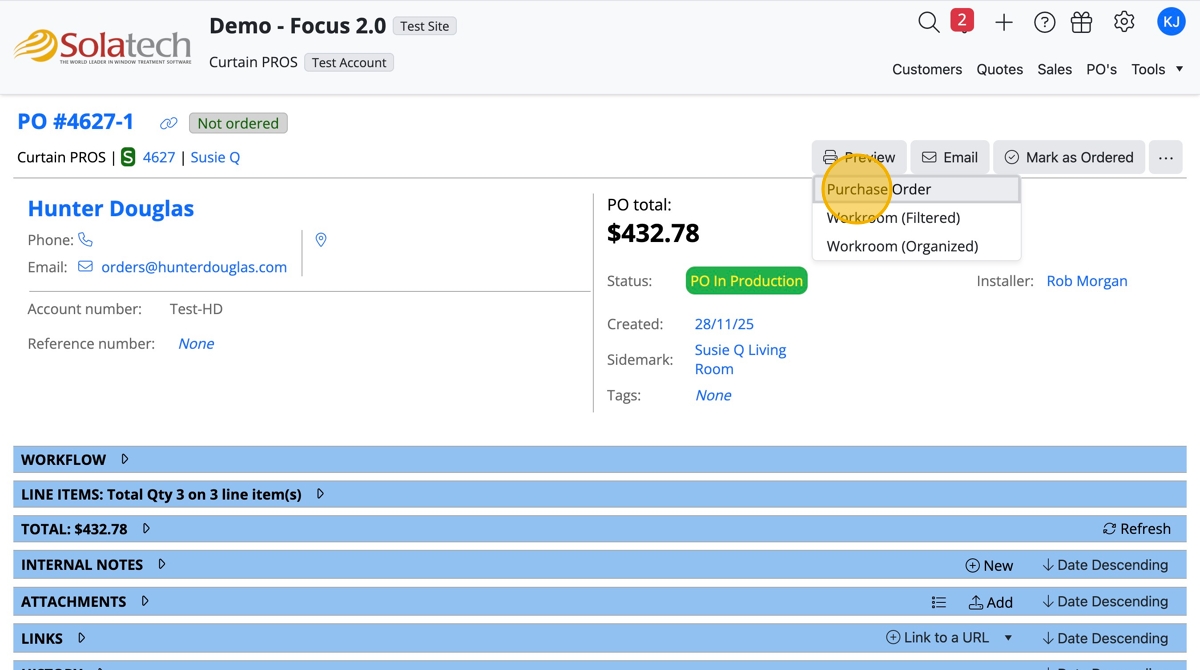The width and height of the screenshot is (1200, 670).
Task: Open the Tools dropdown menu
Action: (x=1157, y=69)
